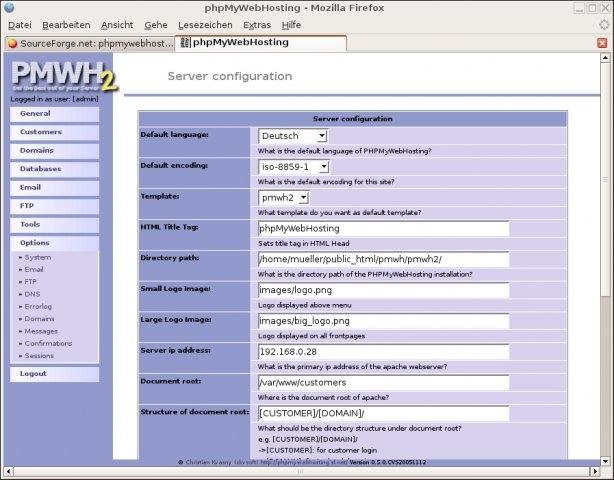Click the phpMyWebHosting tab favicon
The height and width of the screenshot is (480, 614).
(x=185, y=42)
